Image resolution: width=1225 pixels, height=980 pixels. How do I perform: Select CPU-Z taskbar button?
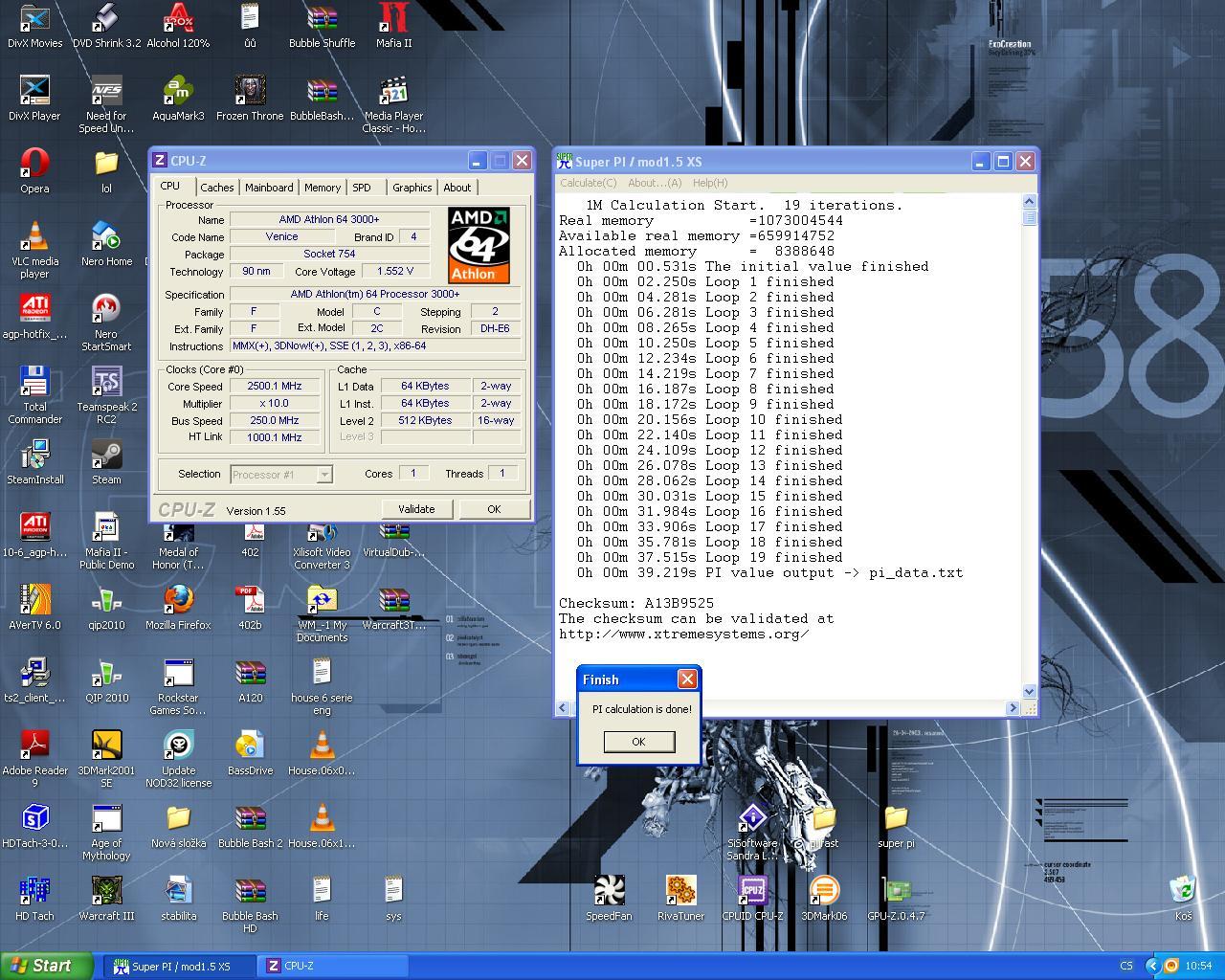tap(334, 966)
